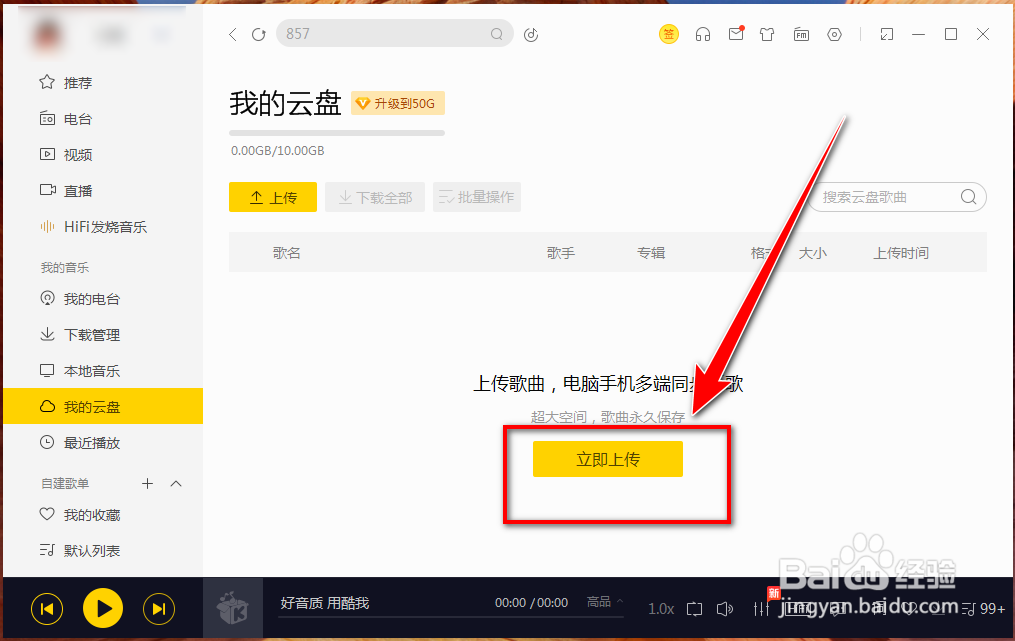
Task: Click the yellow 签 sign-in badge icon
Action: [x=668, y=34]
